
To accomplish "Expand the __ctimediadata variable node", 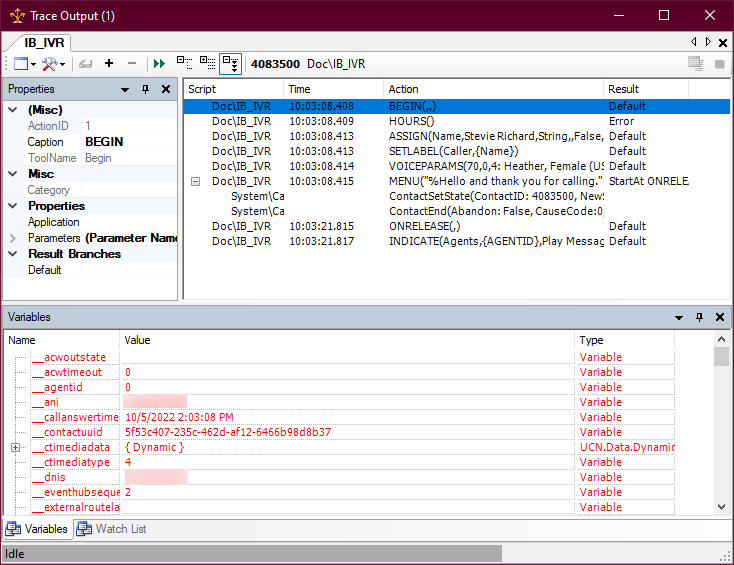I will [x=16, y=447].
